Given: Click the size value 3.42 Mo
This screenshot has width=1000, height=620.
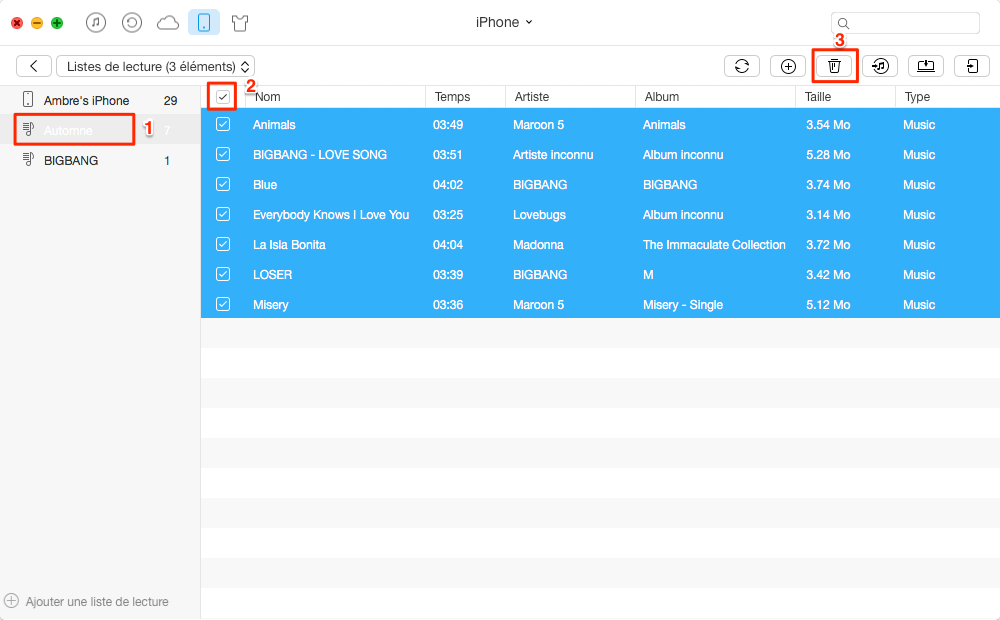Looking at the screenshot, I should tap(828, 275).
